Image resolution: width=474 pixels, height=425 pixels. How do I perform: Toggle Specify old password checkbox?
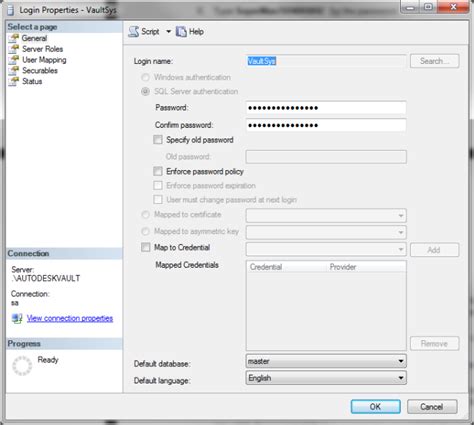158,140
